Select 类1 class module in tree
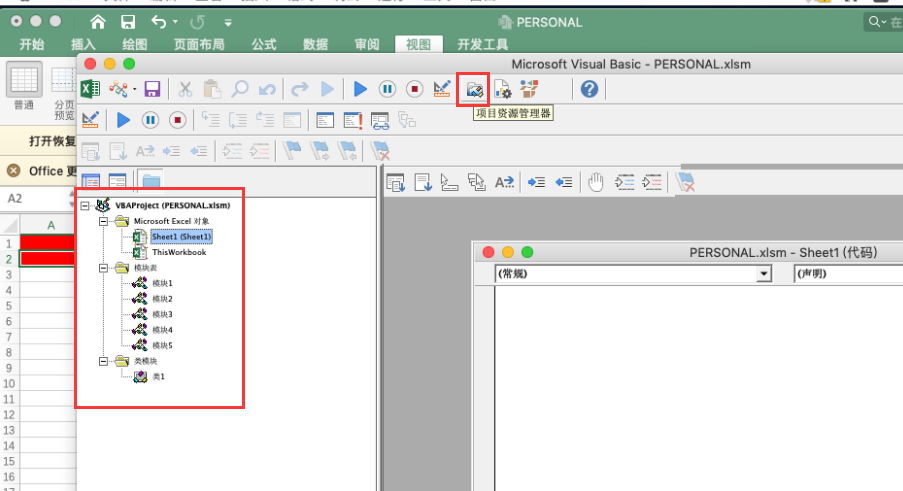Image resolution: width=903 pixels, height=491 pixels. [158, 376]
